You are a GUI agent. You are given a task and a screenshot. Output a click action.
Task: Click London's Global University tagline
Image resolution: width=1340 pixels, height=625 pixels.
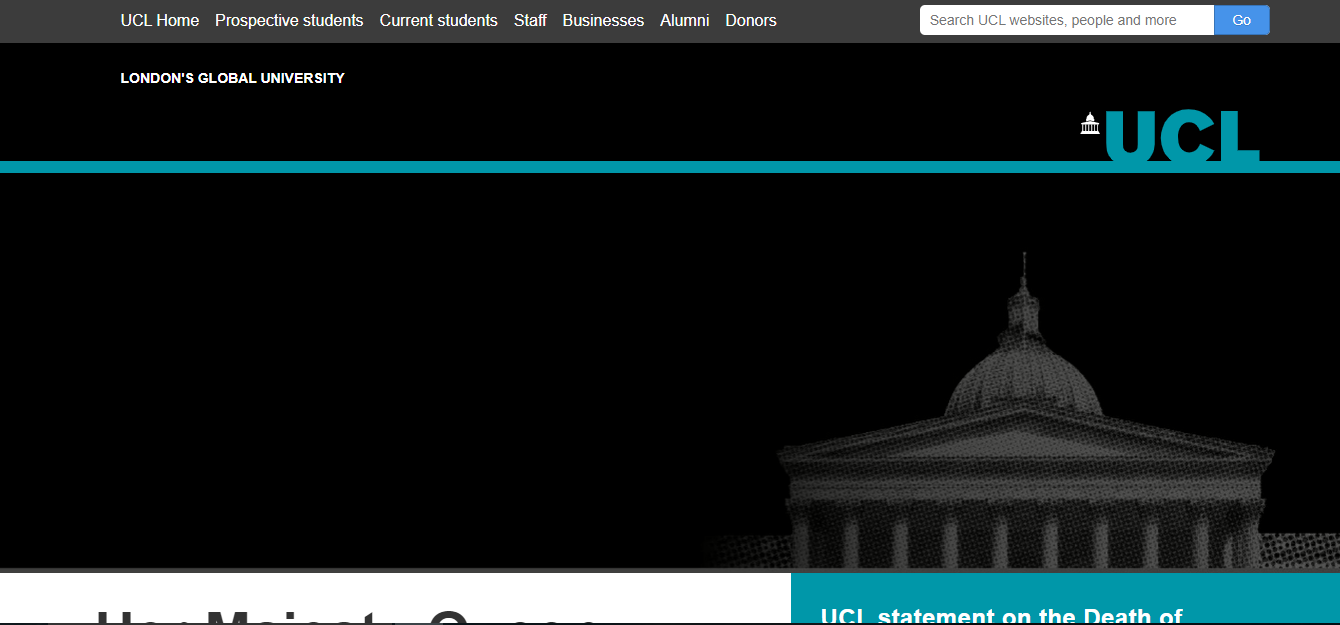pos(232,78)
